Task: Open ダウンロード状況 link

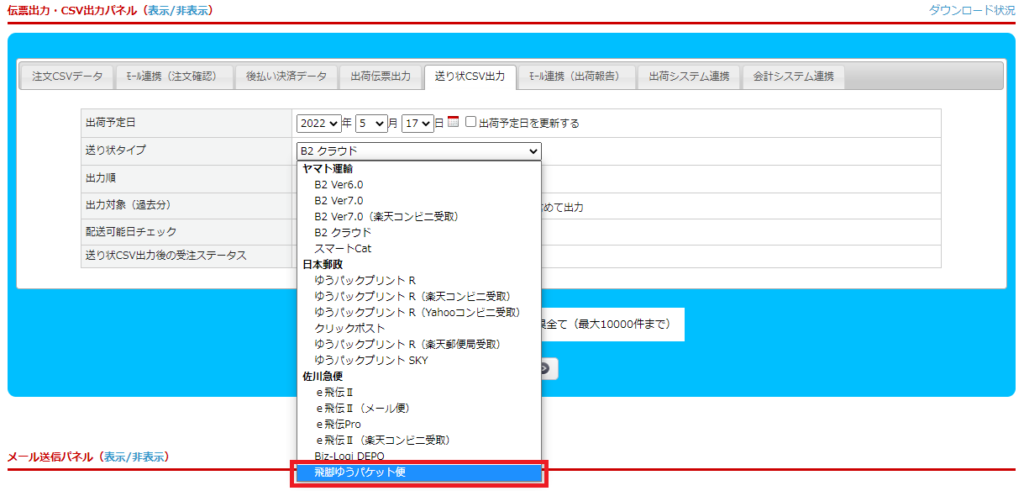Action: tap(972, 10)
